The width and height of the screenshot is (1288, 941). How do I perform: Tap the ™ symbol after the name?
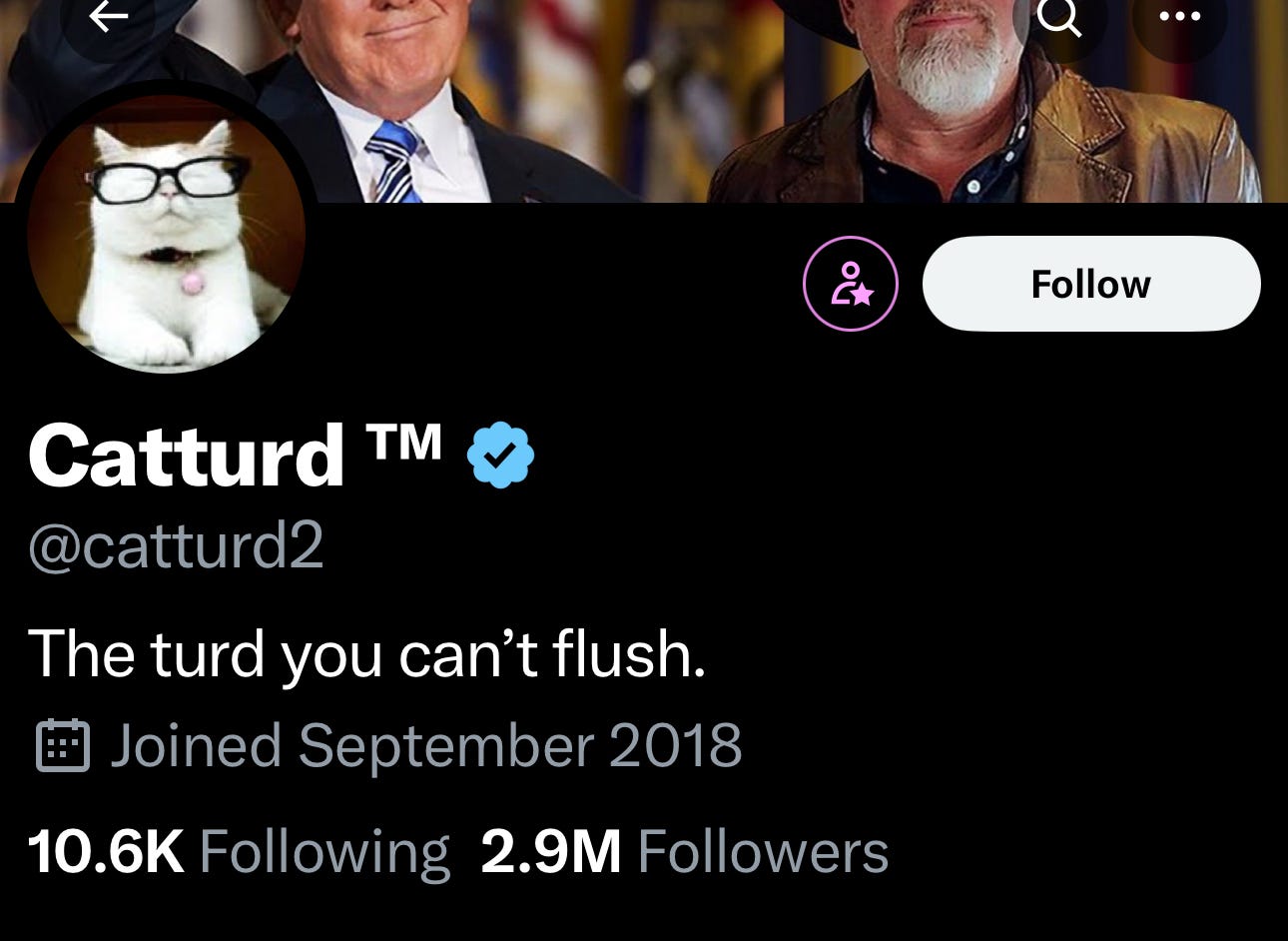(404, 441)
